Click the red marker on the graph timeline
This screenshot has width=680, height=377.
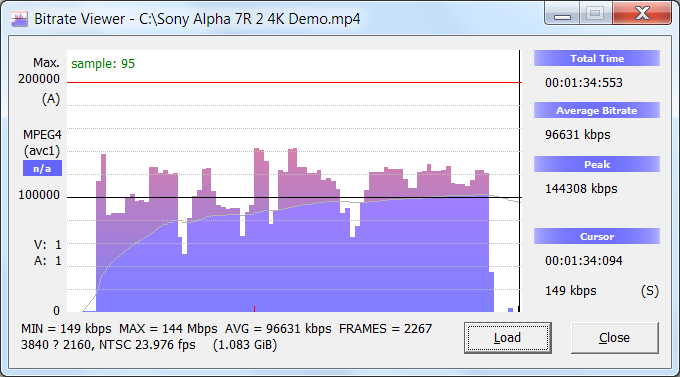tap(255, 308)
